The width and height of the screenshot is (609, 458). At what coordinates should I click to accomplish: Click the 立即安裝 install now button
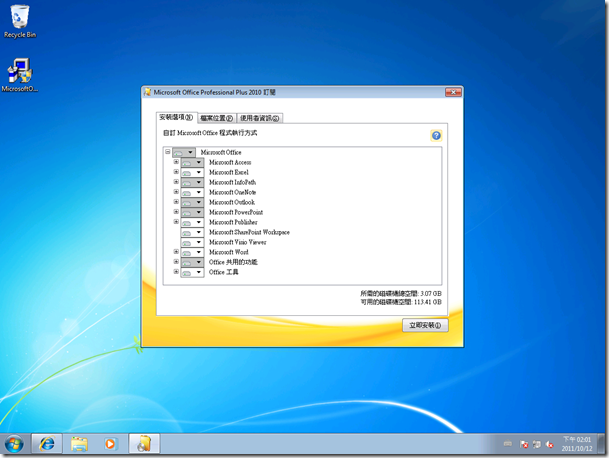tap(425, 325)
